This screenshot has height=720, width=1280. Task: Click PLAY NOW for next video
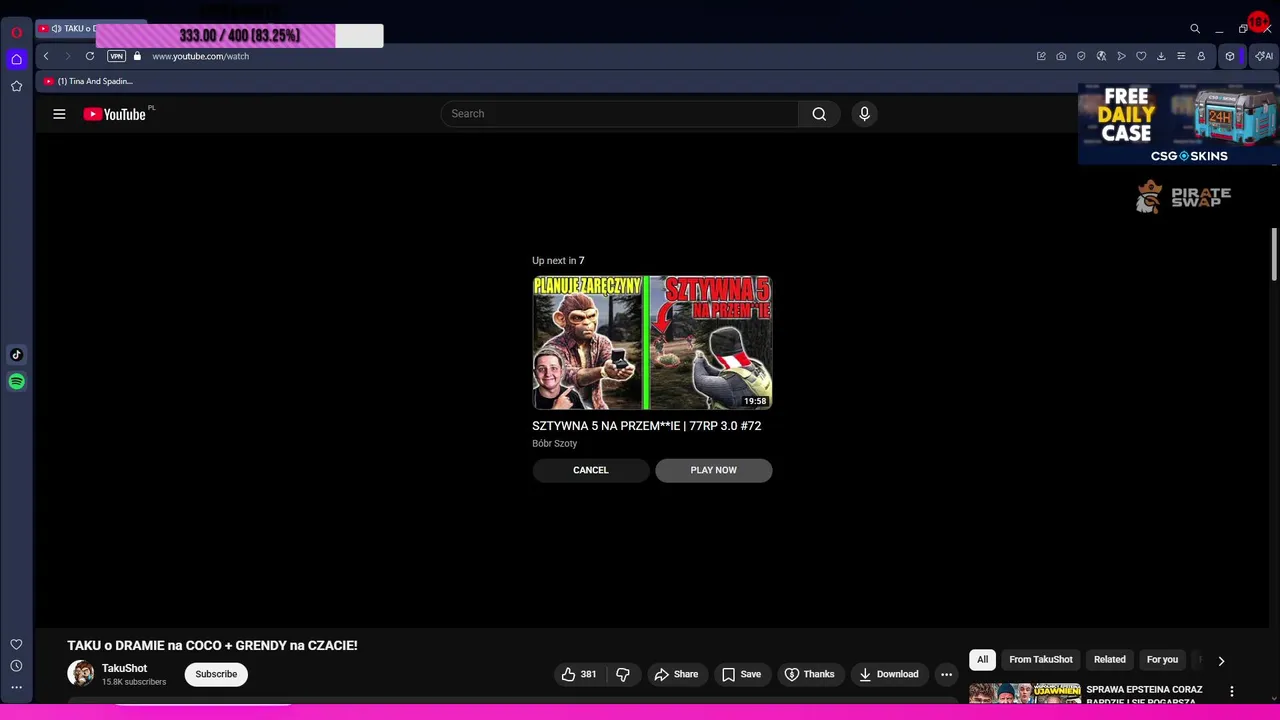(713, 470)
